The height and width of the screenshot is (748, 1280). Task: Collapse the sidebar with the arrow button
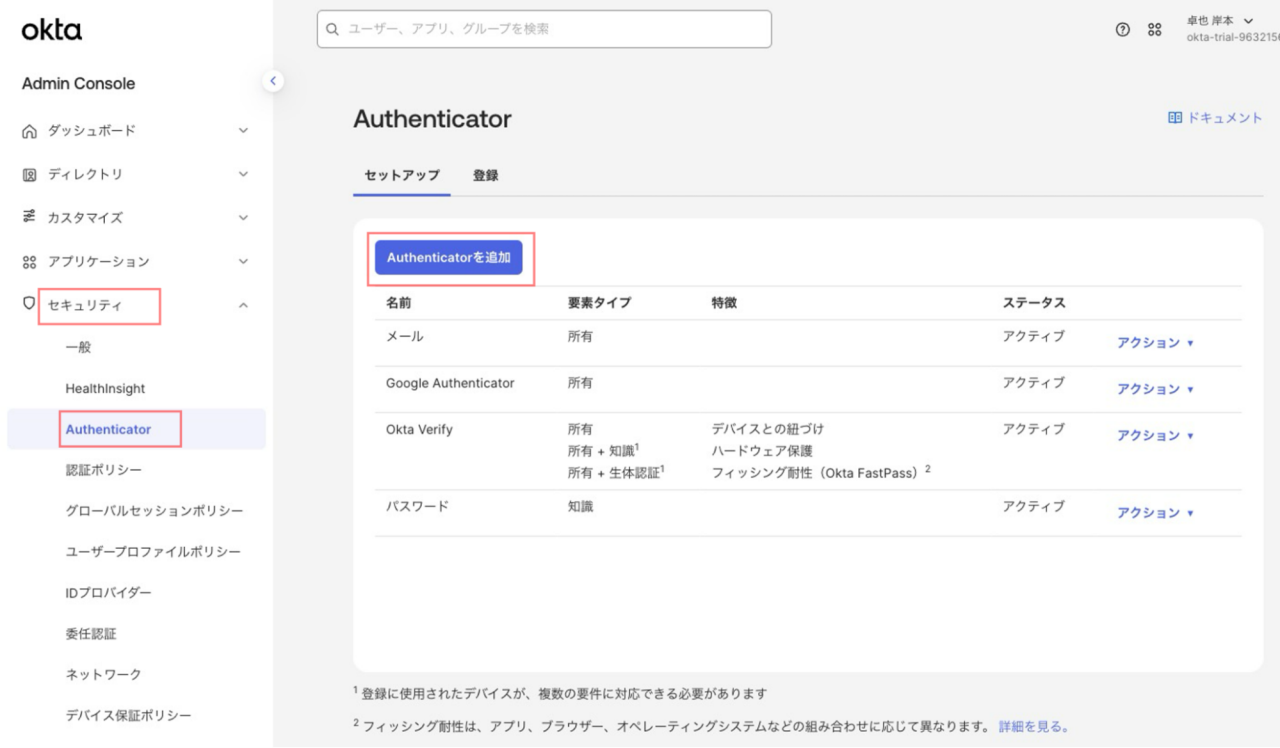coord(273,81)
